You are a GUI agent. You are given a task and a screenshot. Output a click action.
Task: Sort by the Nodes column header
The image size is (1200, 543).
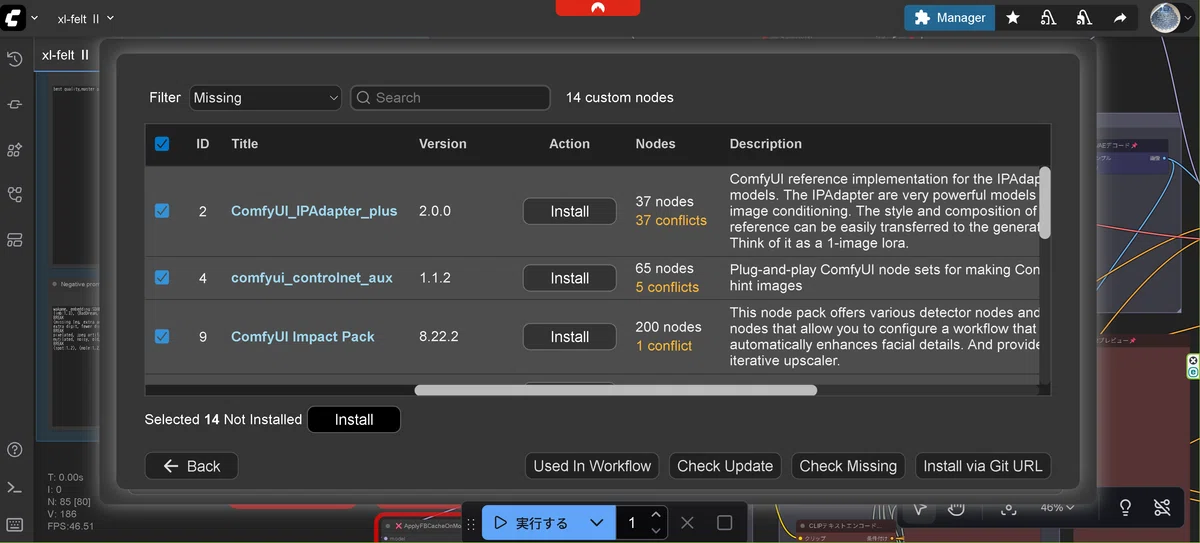pos(655,144)
